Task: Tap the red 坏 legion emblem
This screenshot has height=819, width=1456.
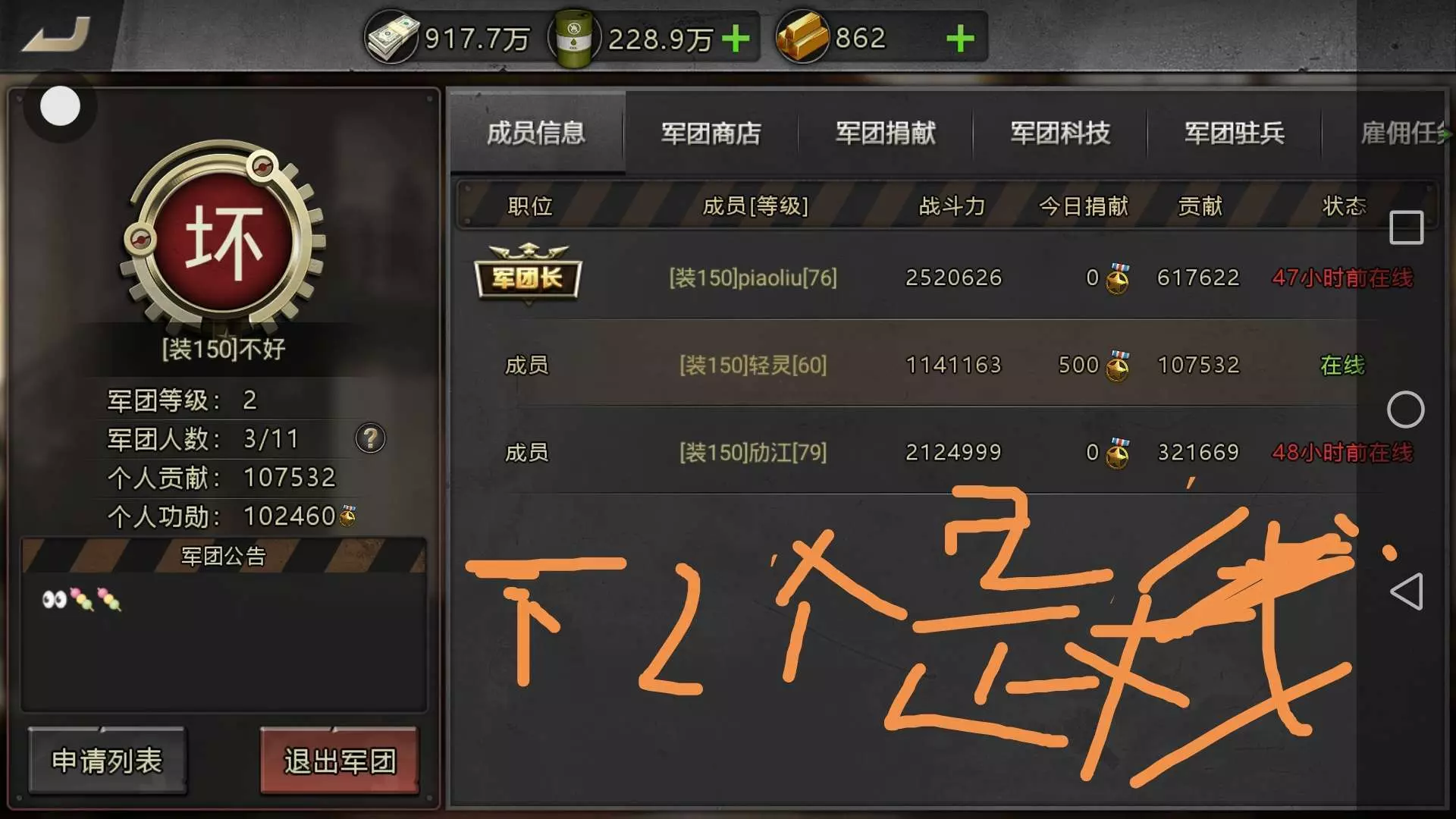Action: point(224,239)
